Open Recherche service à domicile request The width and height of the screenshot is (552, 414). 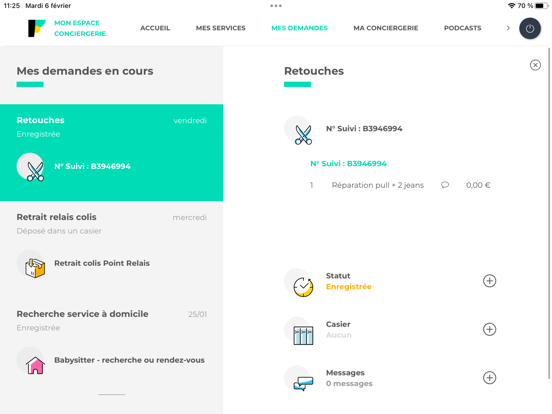[112, 346]
